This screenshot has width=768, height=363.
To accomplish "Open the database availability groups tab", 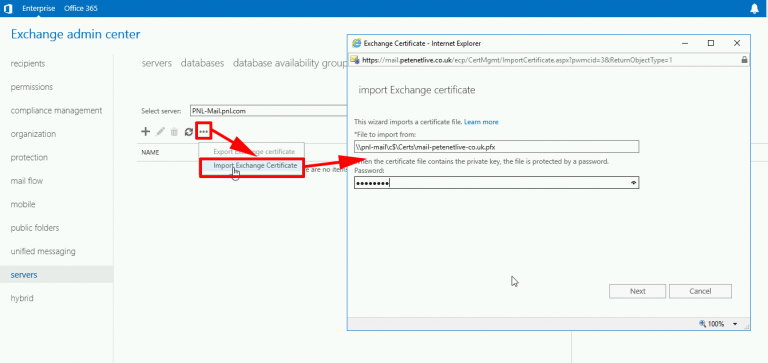I will coord(290,63).
